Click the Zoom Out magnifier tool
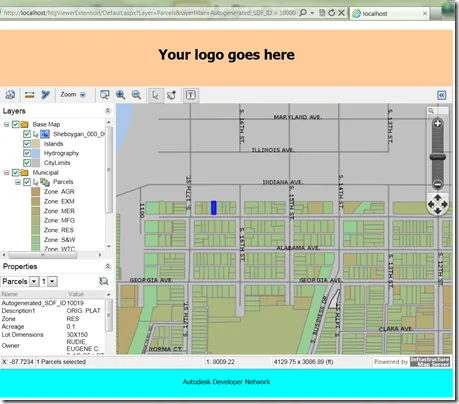The width and height of the screenshot is (459, 404). coord(136,95)
